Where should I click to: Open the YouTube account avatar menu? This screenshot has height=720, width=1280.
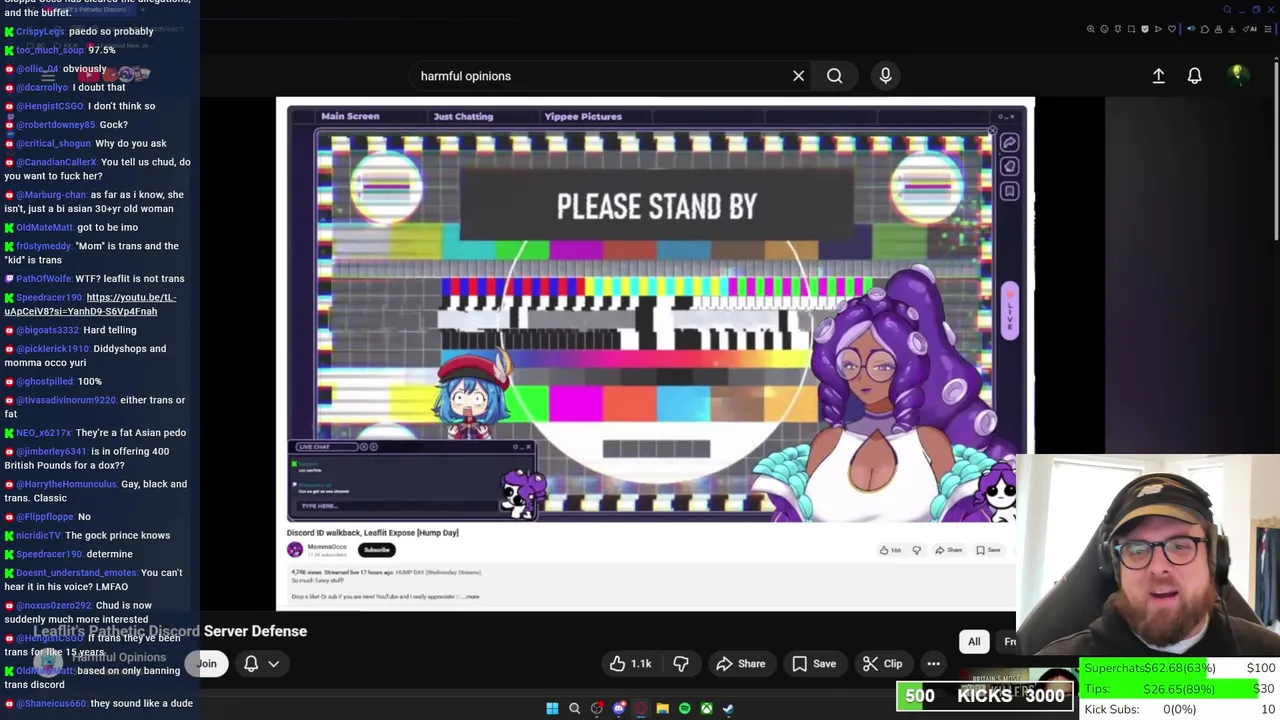(1237, 75)
